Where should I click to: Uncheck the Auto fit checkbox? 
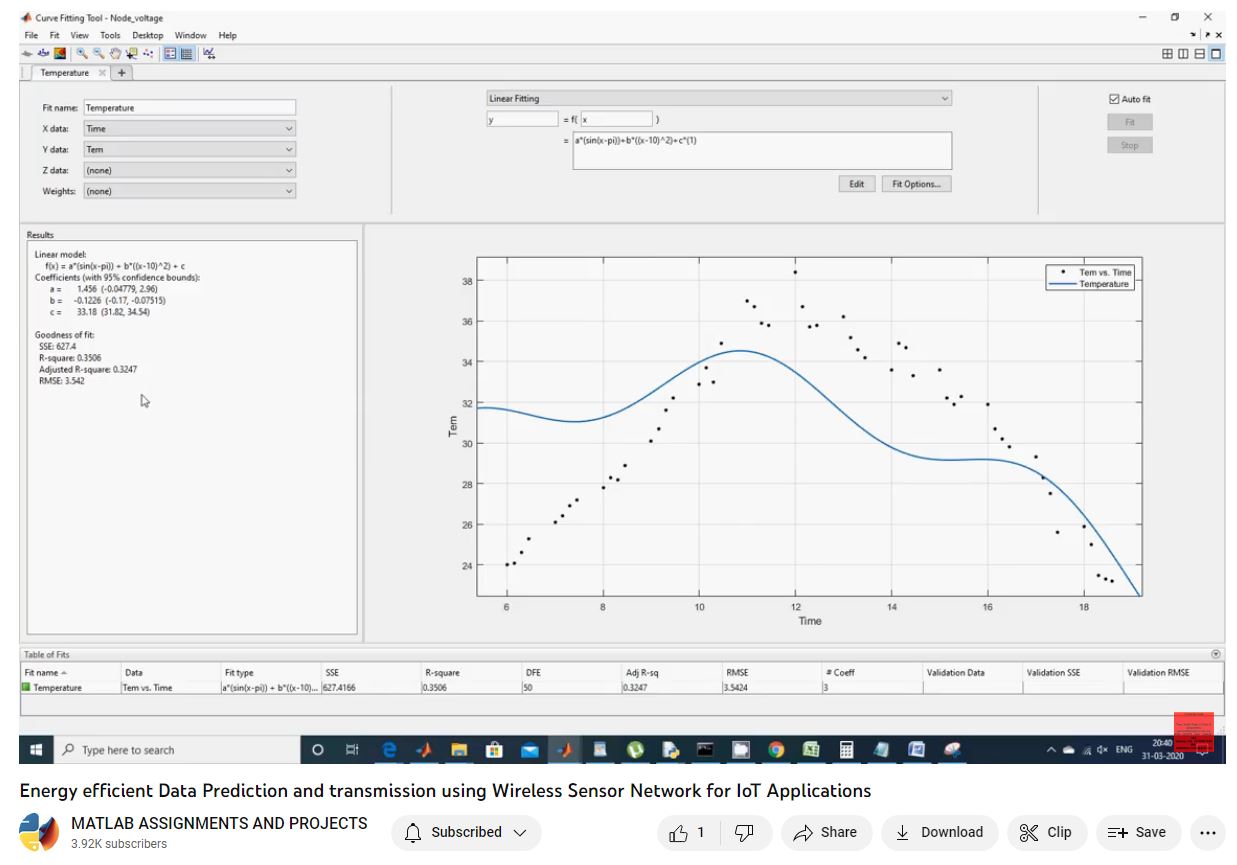point(1114,99)
